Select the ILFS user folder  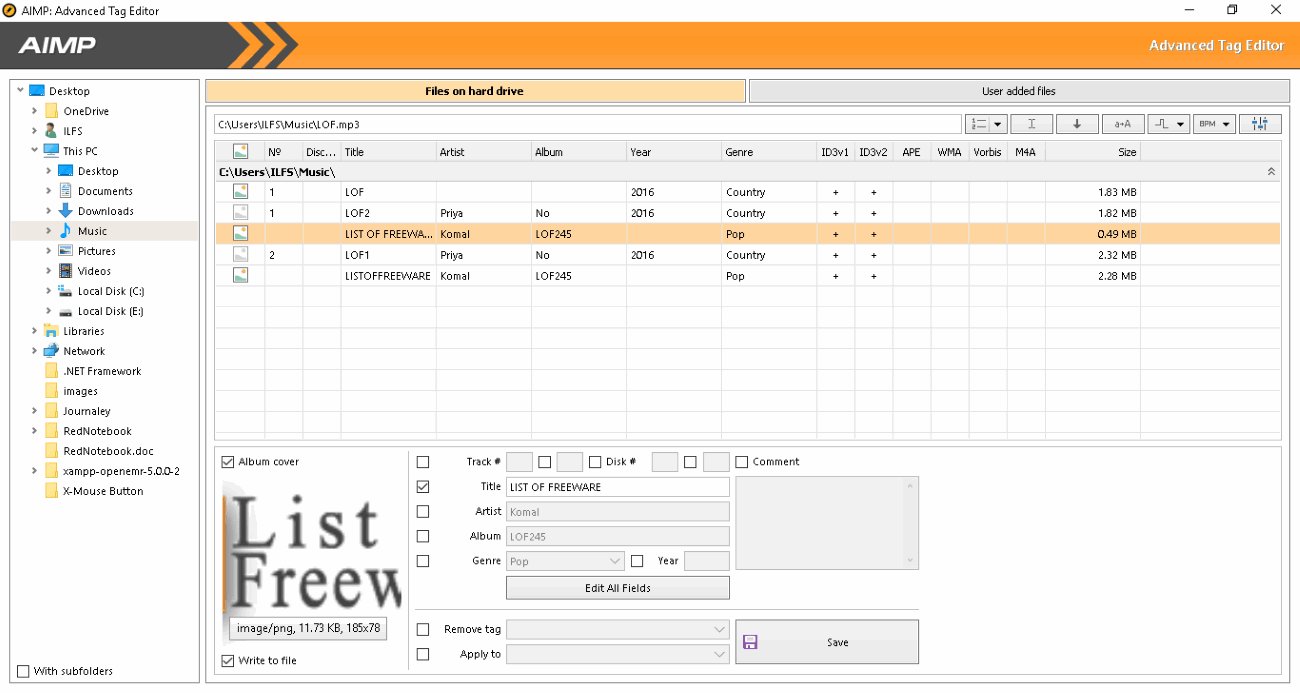[x=73, y=131]
